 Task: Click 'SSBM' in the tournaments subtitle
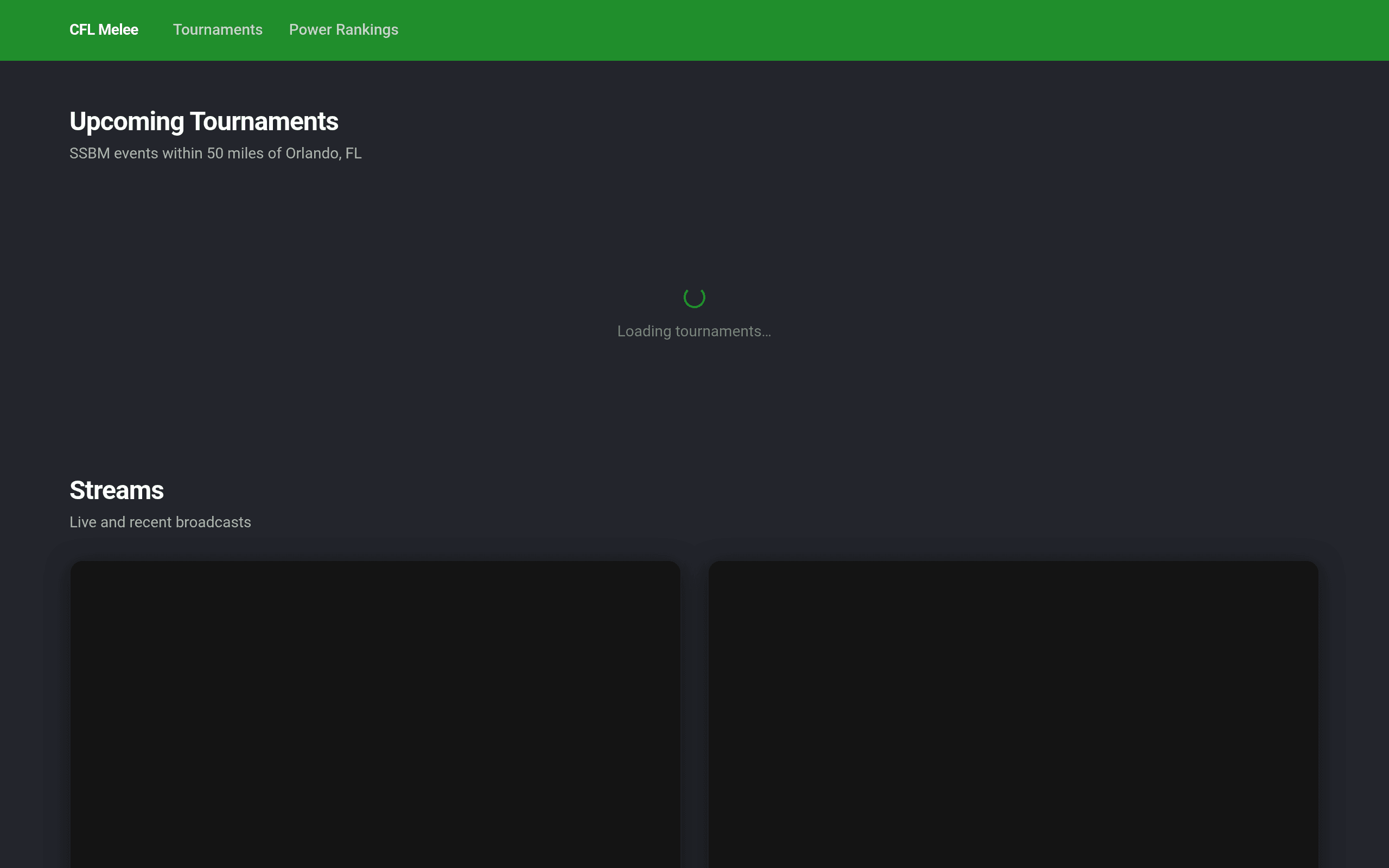point(90,154)
